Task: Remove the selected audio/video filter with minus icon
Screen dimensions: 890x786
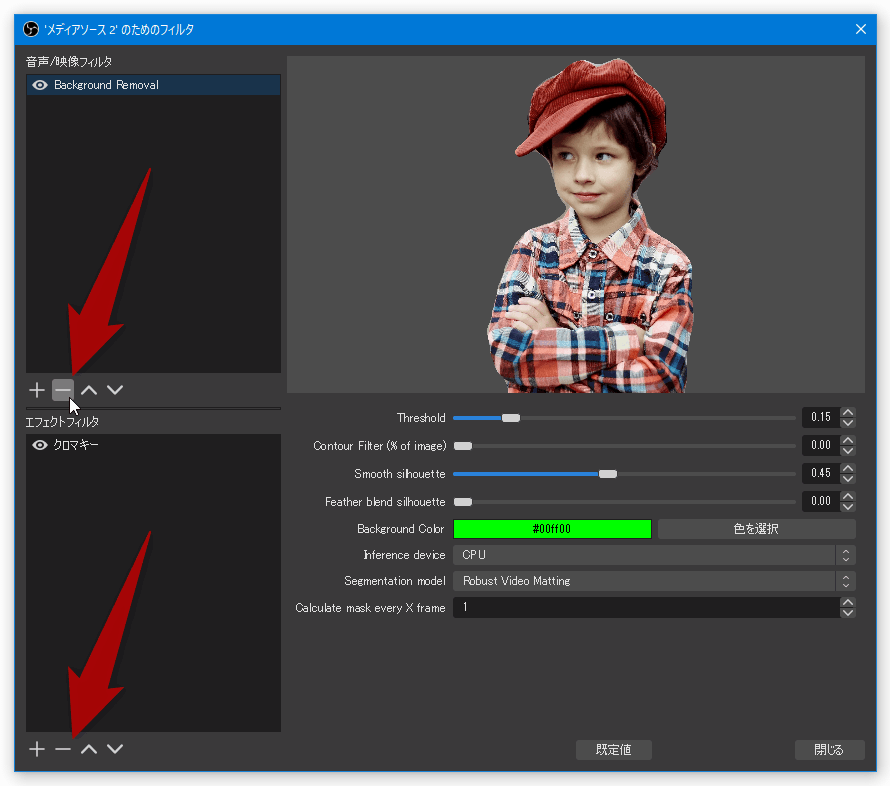Action: pyautogui.click(x=63, y=390)
